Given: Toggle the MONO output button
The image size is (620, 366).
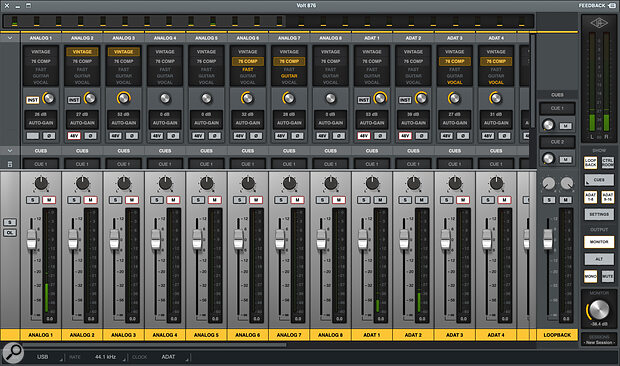Looking at the screenshot, I should tap(590, 276).
